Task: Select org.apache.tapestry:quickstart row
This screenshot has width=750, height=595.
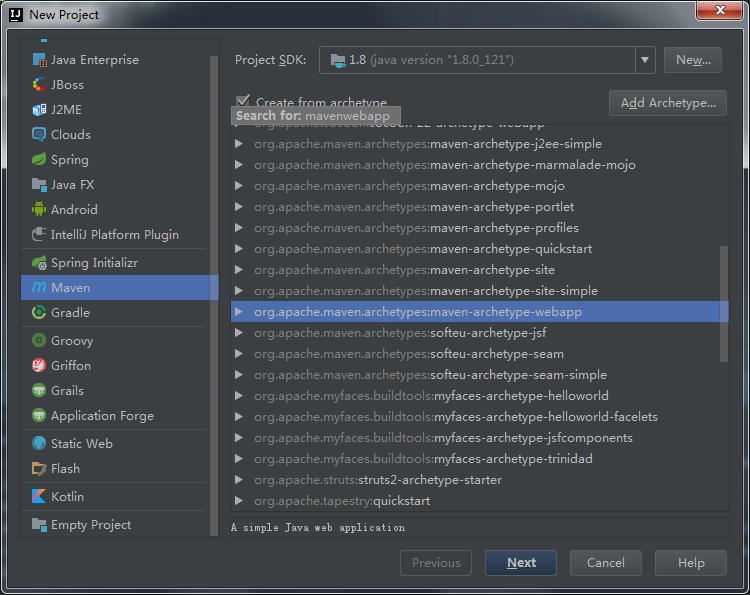Action: tap(480, 501)
